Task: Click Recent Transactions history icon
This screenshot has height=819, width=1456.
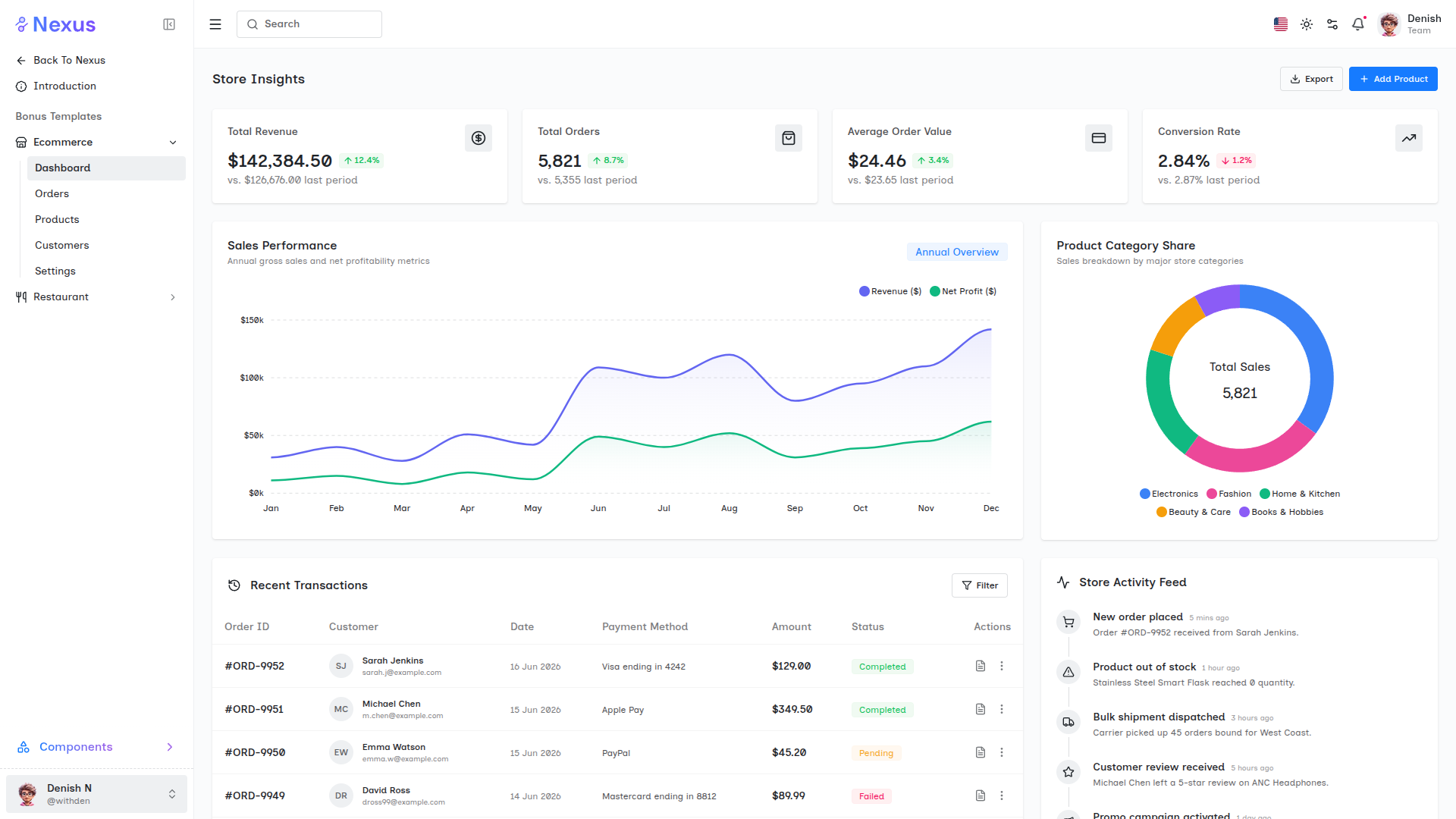Action: [234, 585]
